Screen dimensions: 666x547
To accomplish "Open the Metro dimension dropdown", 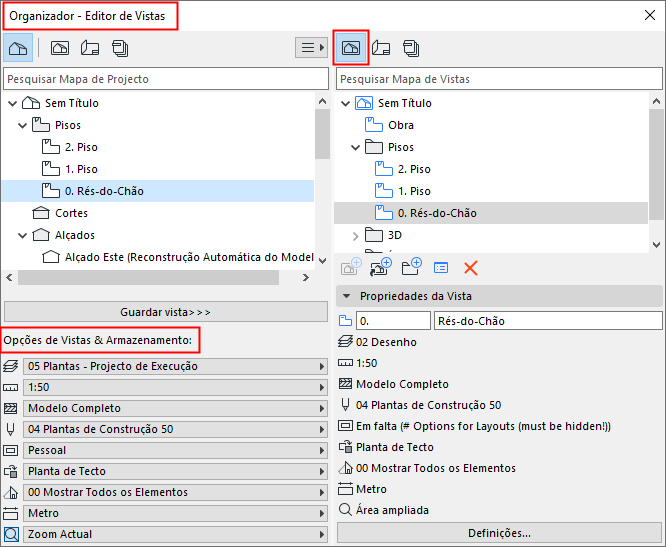I will [175, 513].
